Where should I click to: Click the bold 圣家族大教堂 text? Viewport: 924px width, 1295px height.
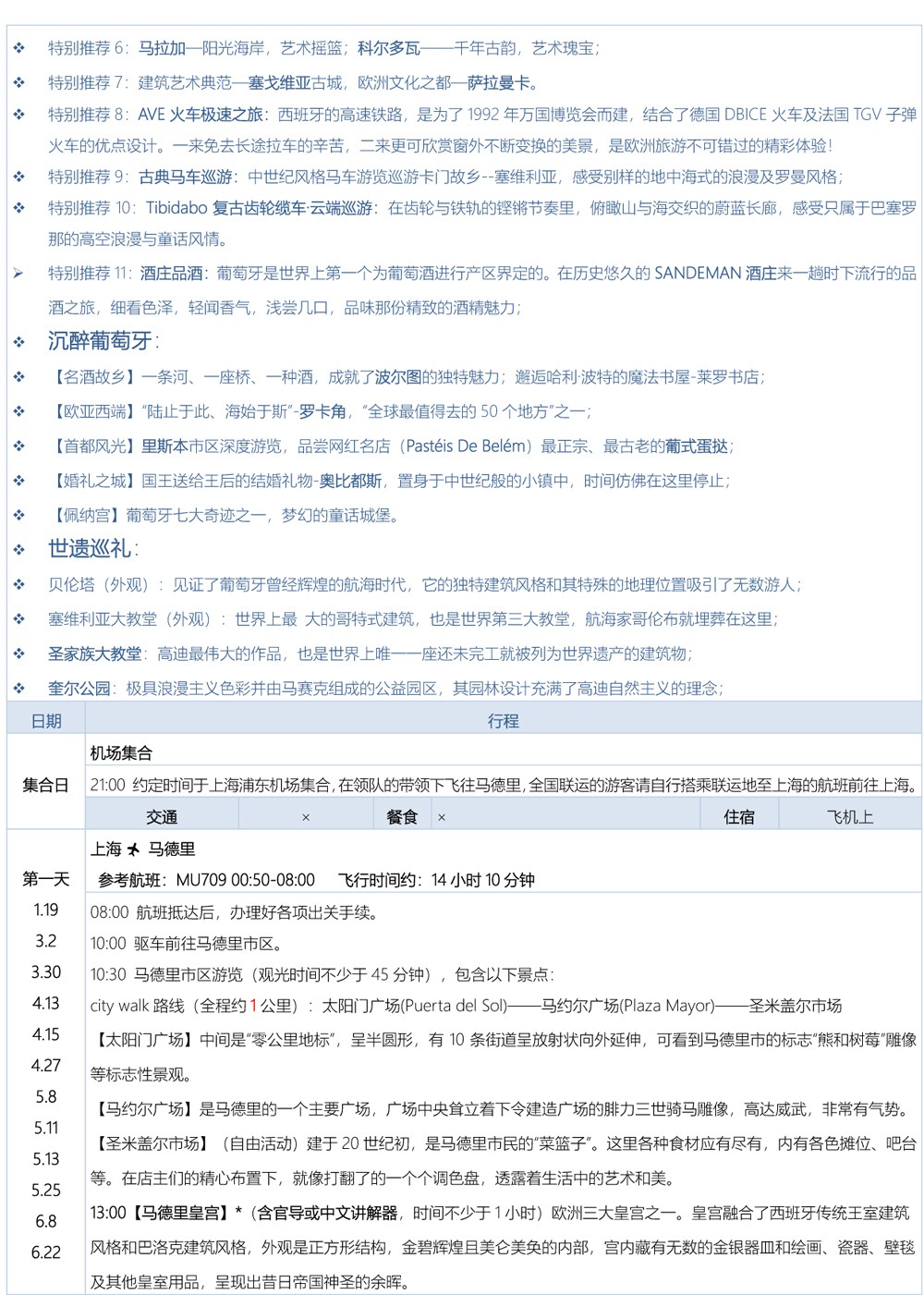pos(95,654)
